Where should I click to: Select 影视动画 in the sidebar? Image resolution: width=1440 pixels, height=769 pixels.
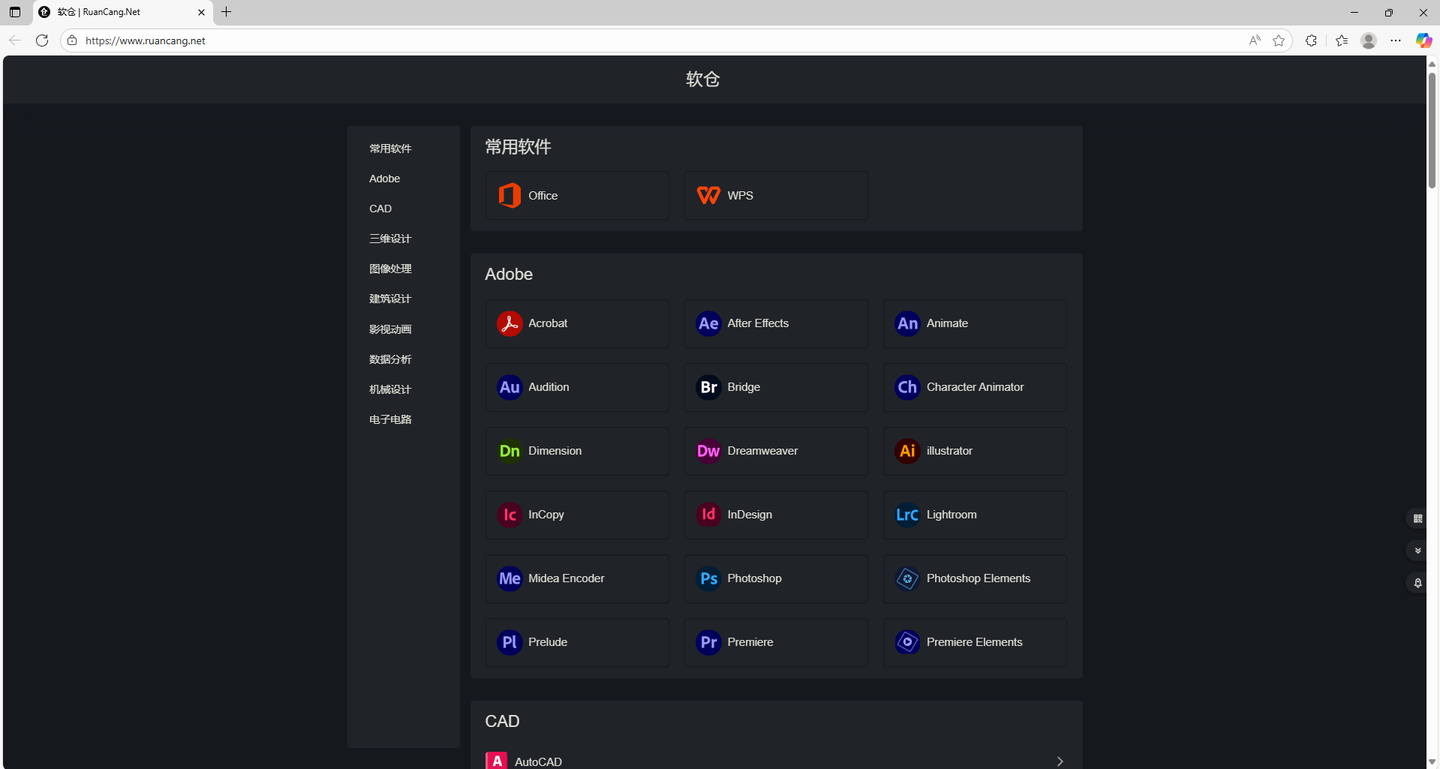click(390, 329)
